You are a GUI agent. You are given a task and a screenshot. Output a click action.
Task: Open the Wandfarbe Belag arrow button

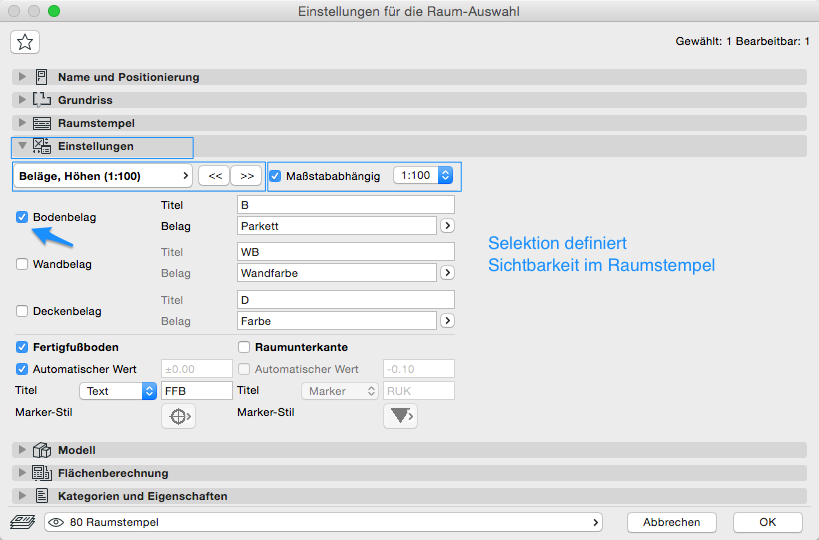[448, 272]
